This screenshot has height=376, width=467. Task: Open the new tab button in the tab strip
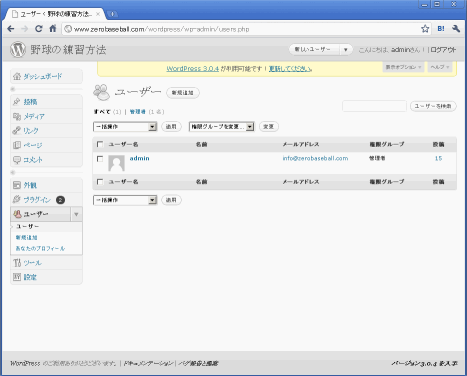point(113,14)
